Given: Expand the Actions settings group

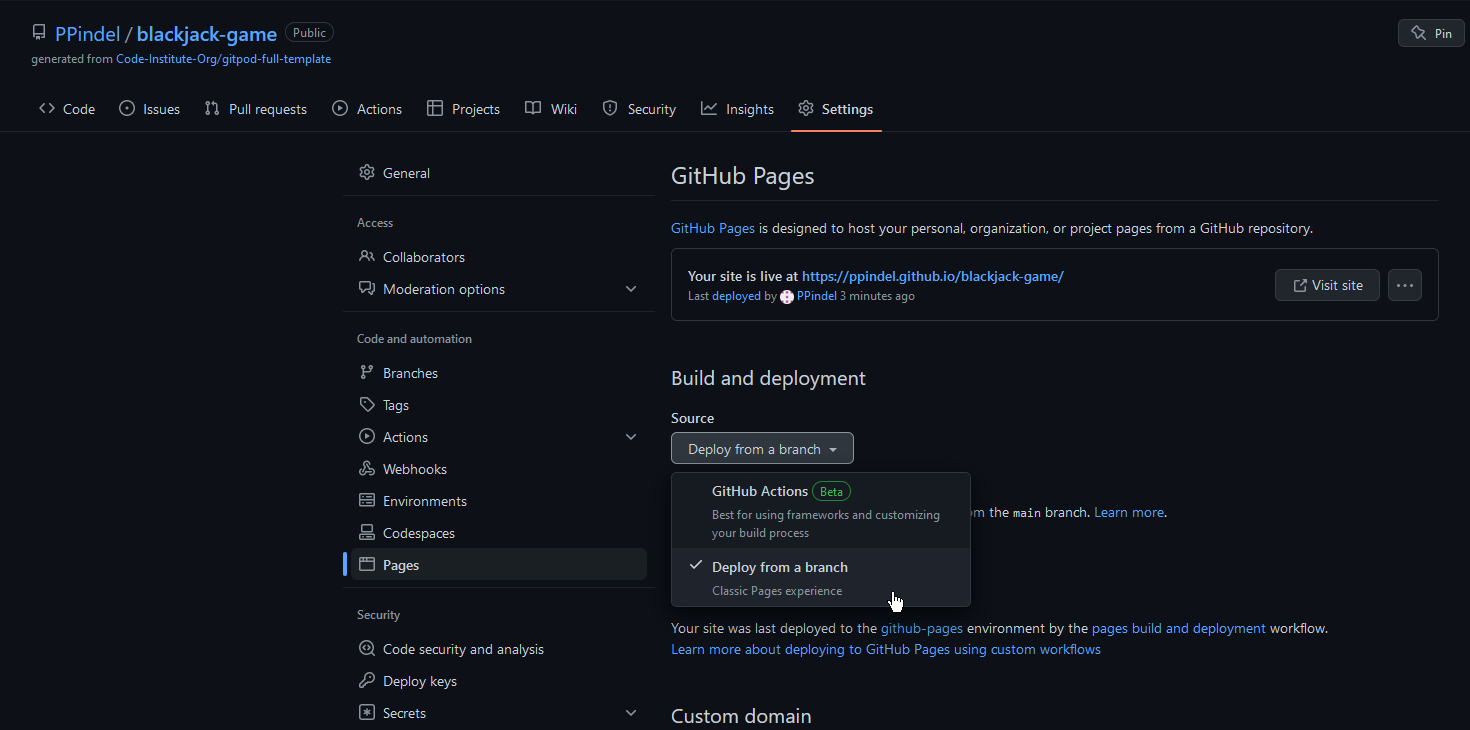Looking at the screenshot, I should [631, 436].
